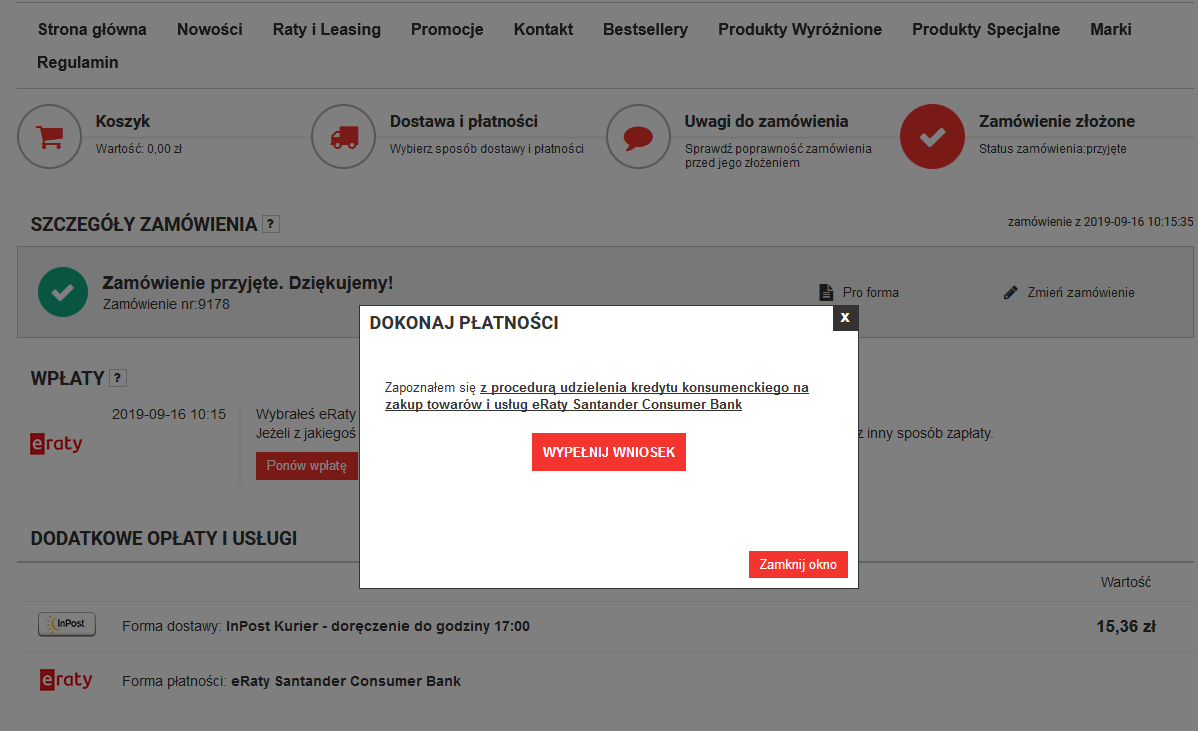Viewport: 1198px width, 731px height.
Task: Close the payment dialog with X
Action: 845,318
